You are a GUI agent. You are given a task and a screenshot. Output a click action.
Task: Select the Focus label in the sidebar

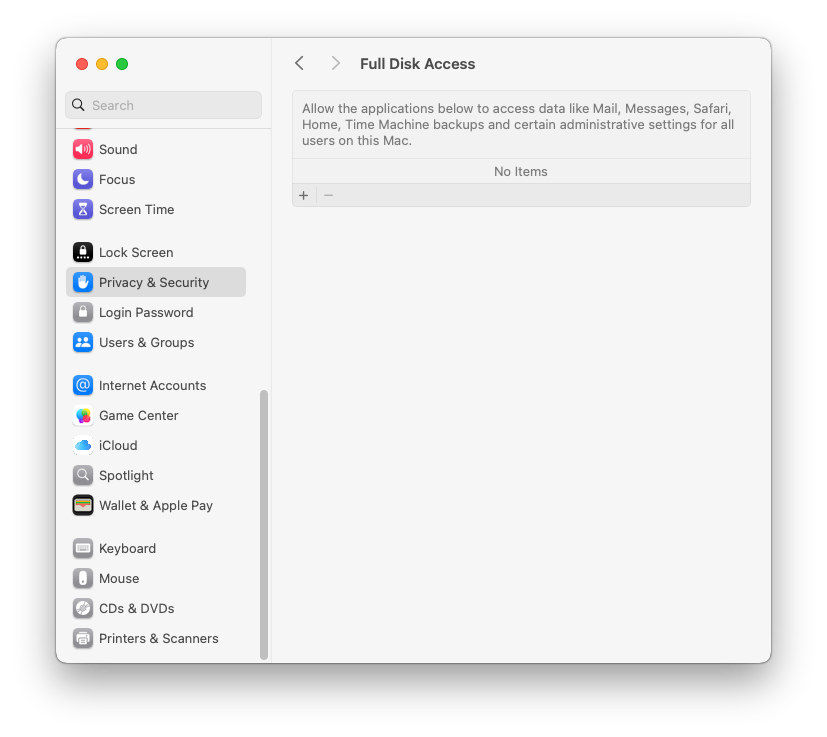117,179
